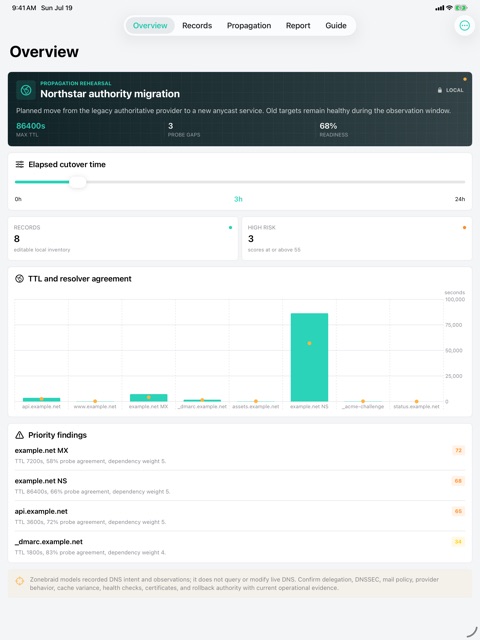Image resolution: width=480 pixels, height=640 pixels.
Task: Switch to the Records tab
Action: (x=197, y=26)
